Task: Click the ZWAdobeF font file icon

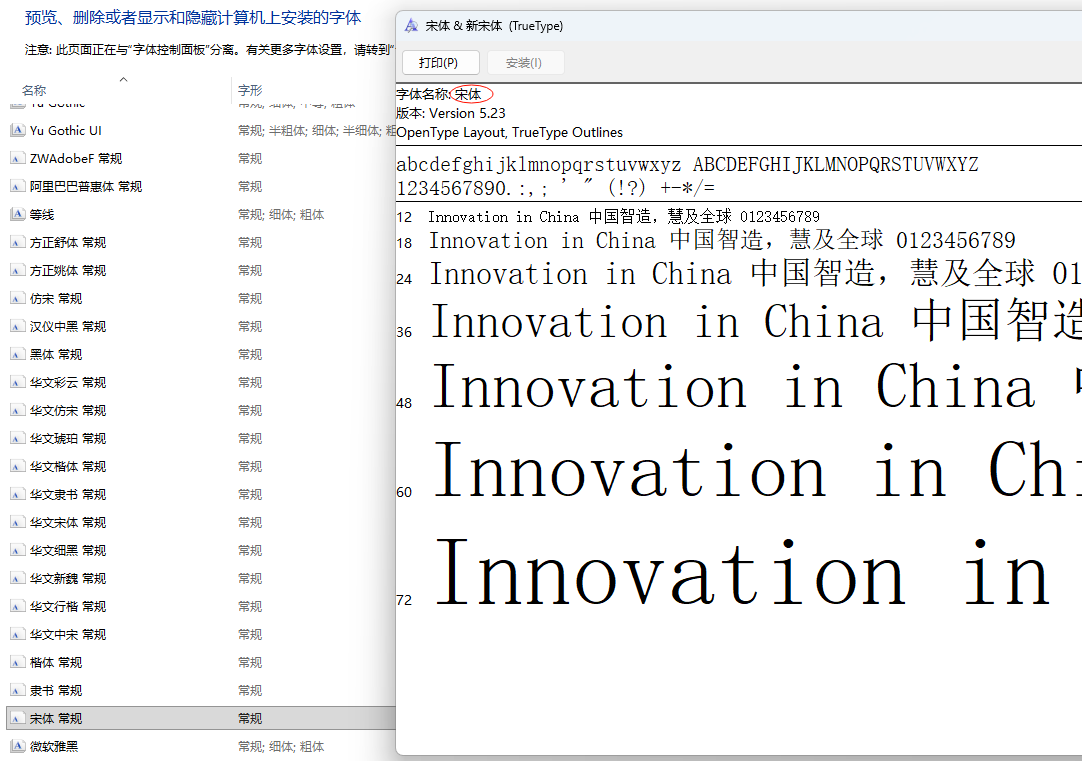Action: tap(17, 158)
